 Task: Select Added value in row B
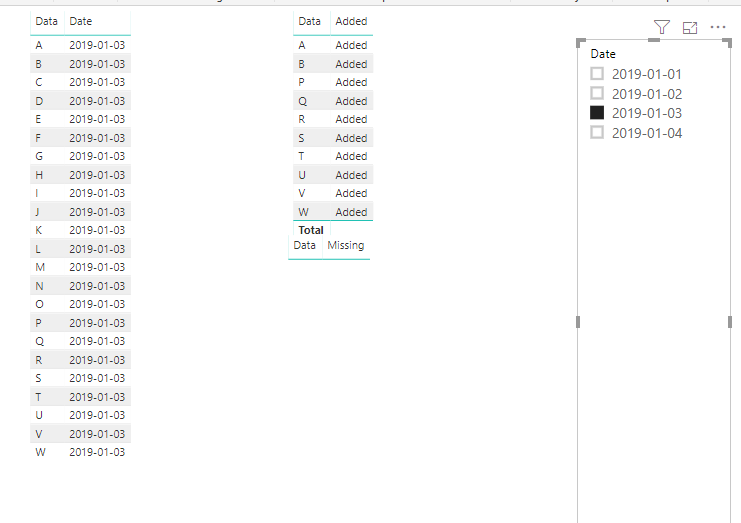351,64
